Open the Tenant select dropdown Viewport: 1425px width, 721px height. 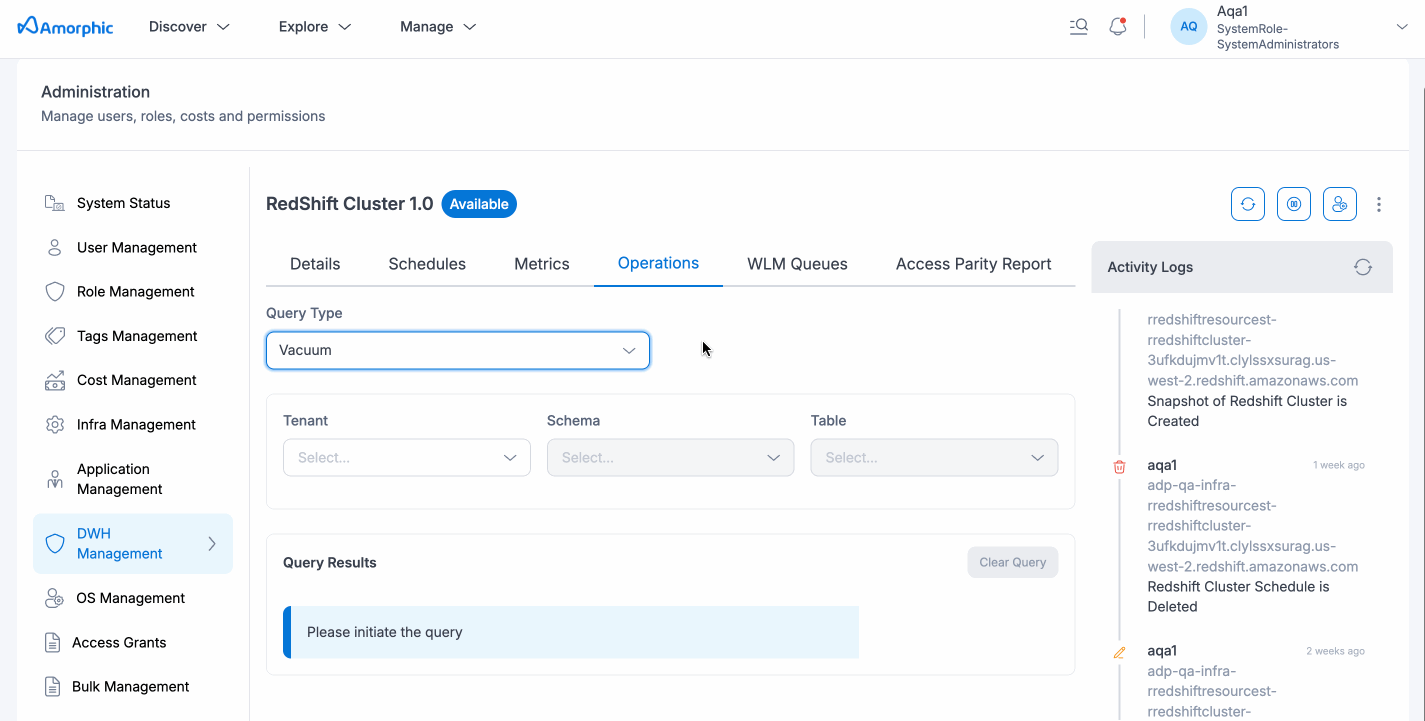(407, 457)
